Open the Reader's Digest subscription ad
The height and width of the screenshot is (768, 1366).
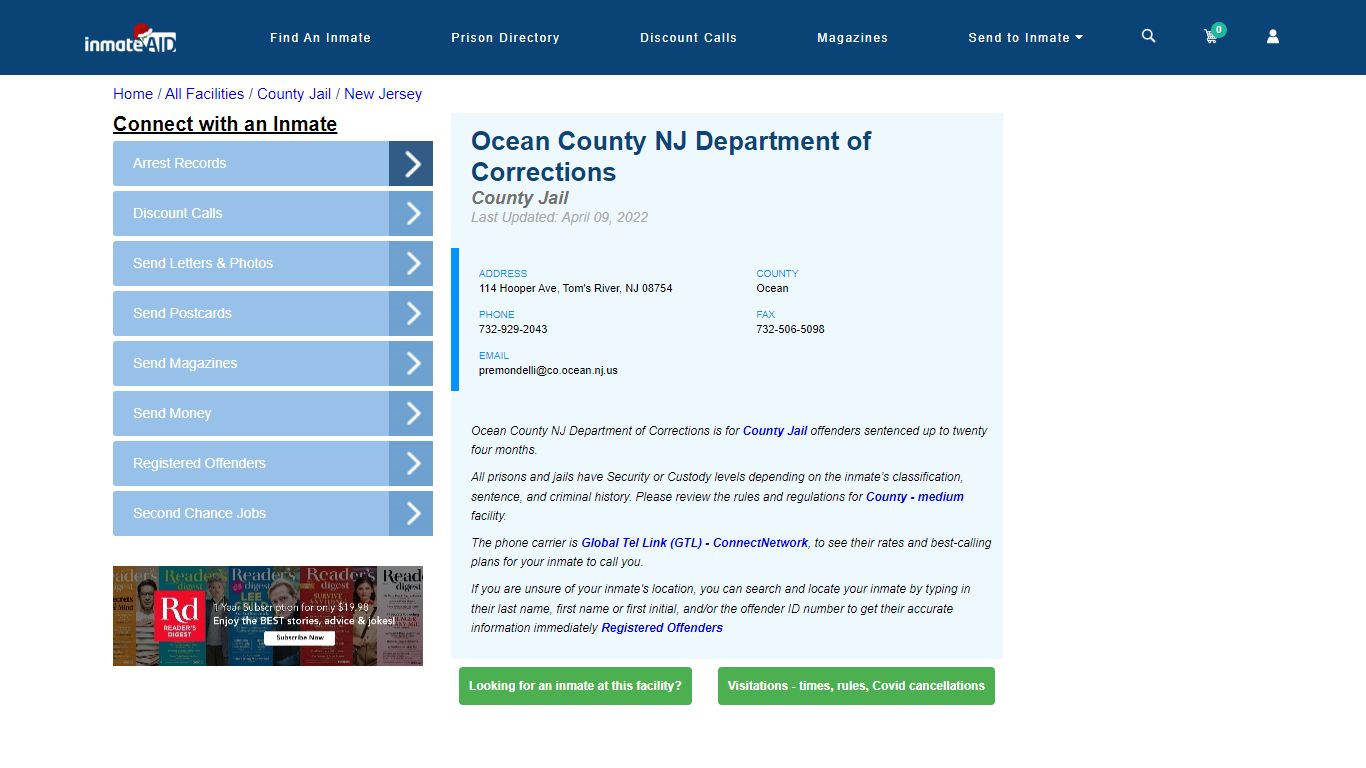pos(268,616)
